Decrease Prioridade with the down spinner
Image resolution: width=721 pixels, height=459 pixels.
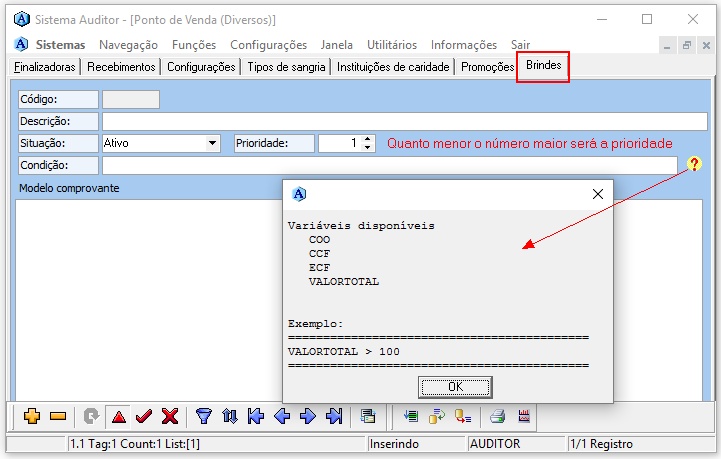coord(367,147)
